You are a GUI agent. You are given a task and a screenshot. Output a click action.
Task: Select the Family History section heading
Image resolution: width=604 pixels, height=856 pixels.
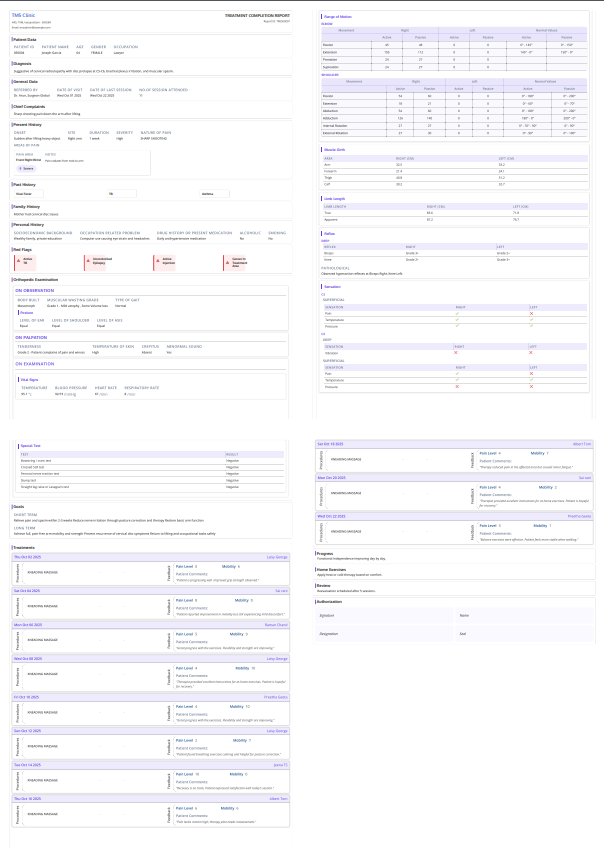click(x=26, y=206)
